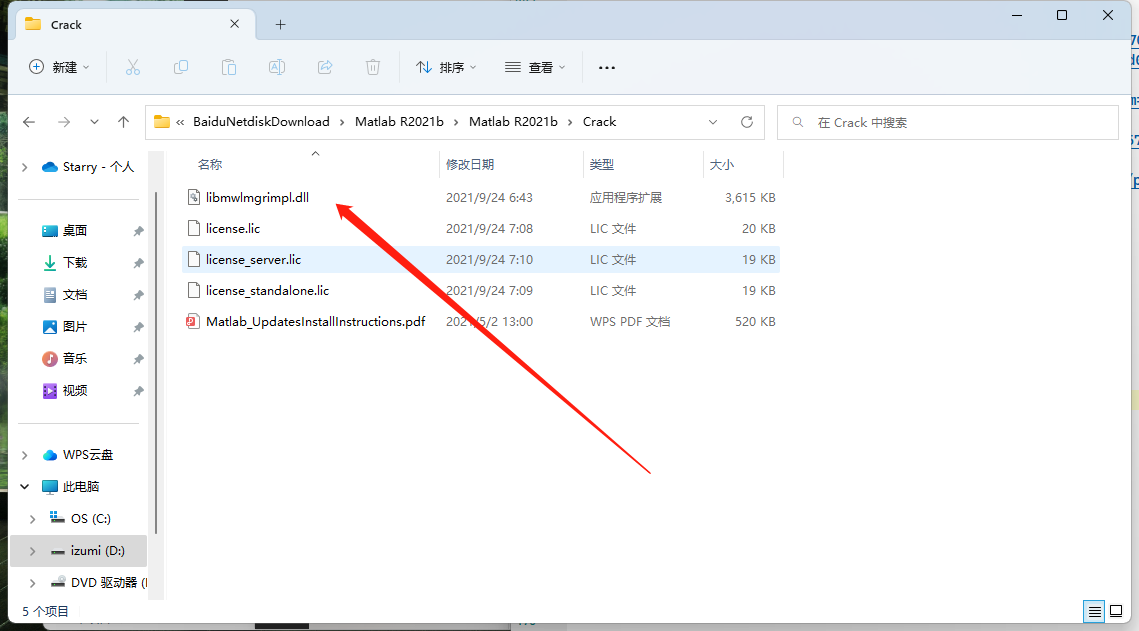
Task: Expand the 查看 (View) dropdown menu
Action: coord(535,67)
